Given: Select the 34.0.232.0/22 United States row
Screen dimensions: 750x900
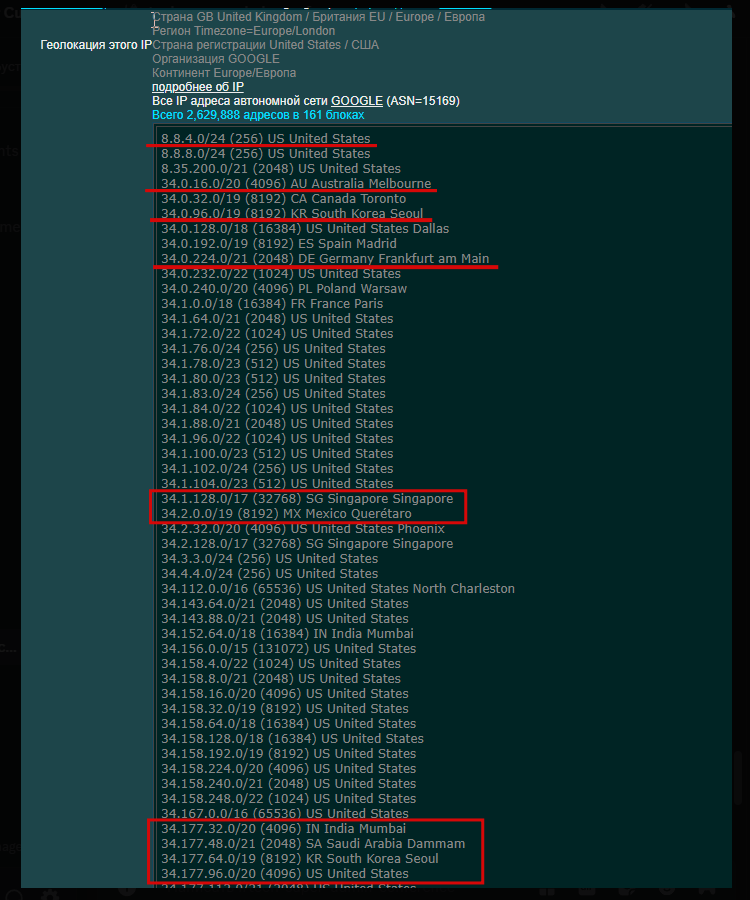Looking at the screenshot, I should point(281,273).
